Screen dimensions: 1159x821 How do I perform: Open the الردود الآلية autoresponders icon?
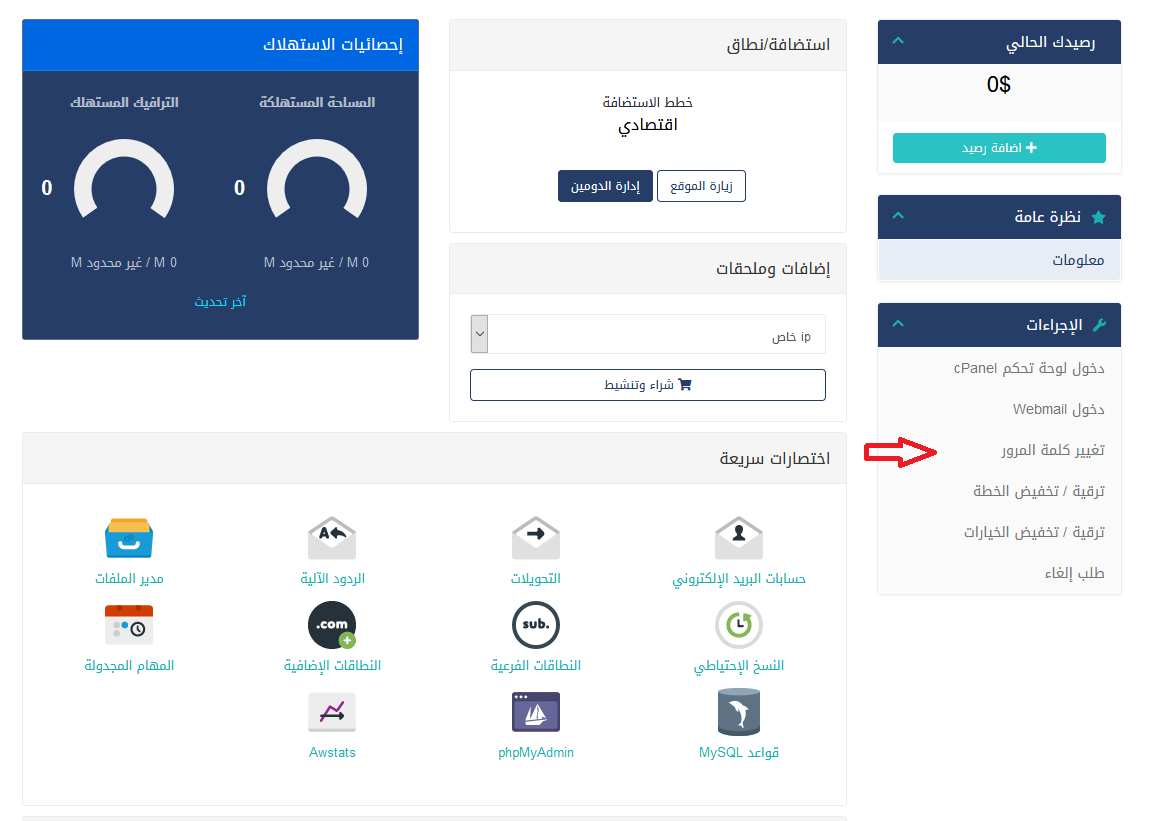pyautogui.click(x=332, y=538)
